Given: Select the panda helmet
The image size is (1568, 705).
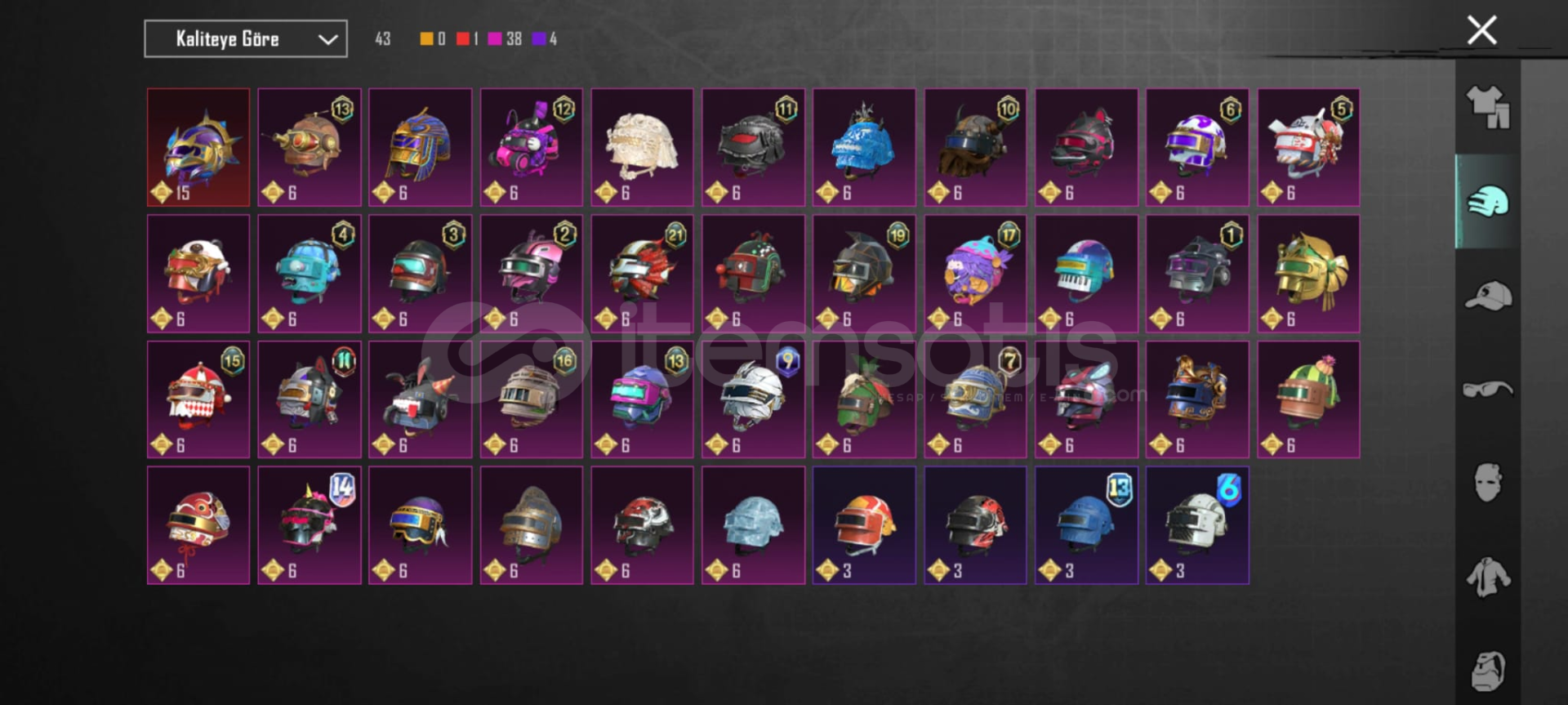Looking at the screenshot, I should [198, 274].
